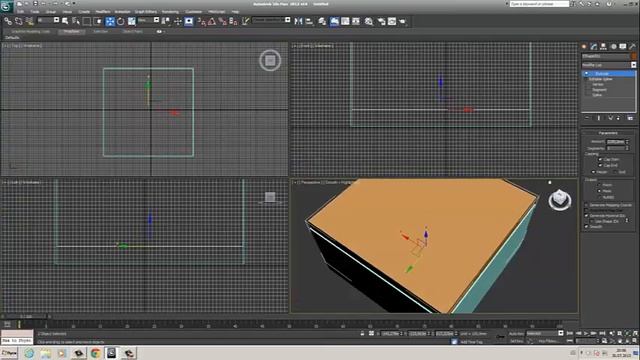Open the Group menu
This screenshot has width=640, height=360.
coord(51,12)
